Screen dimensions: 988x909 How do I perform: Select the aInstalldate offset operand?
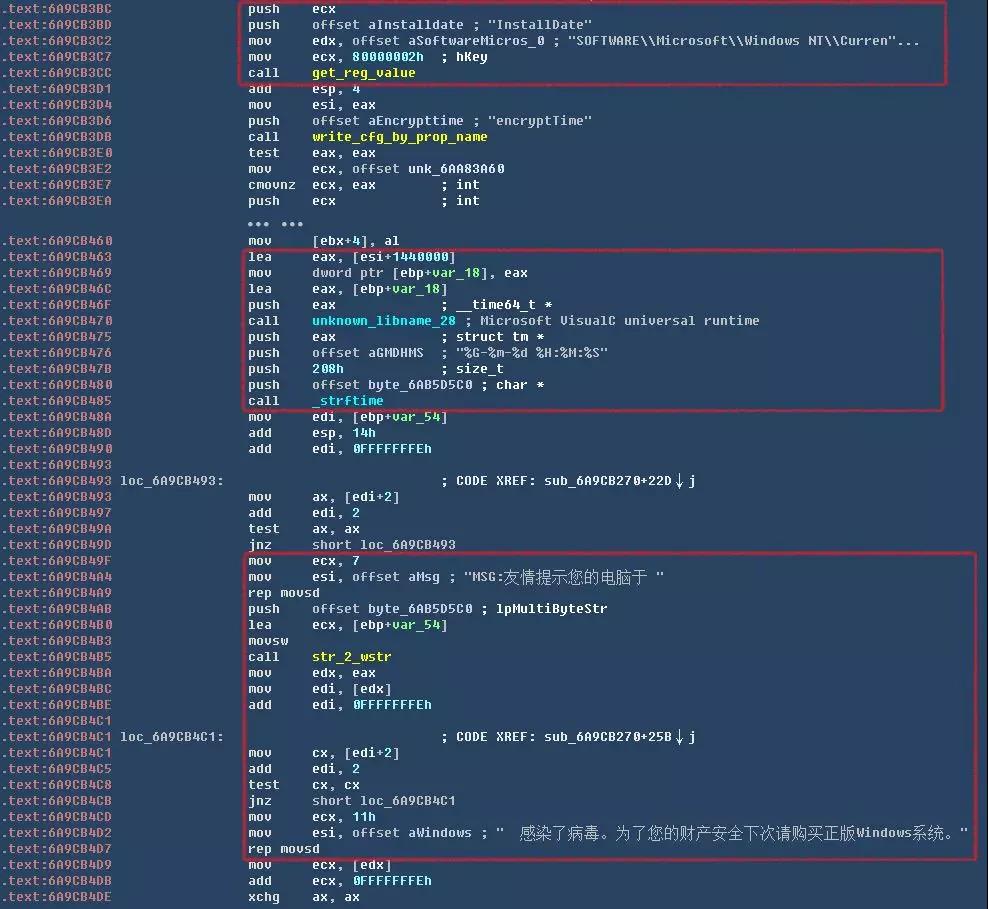tap(415, 25)
